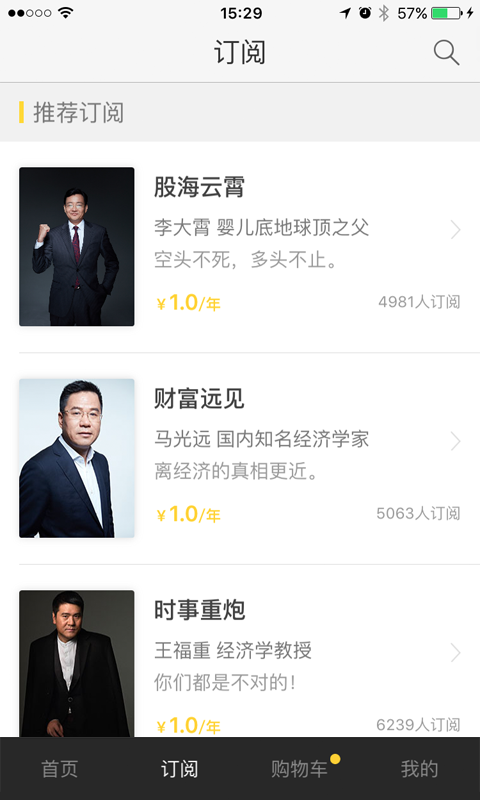
Task: Switch to the 我的 tab
Action: [x=419, y=769]
